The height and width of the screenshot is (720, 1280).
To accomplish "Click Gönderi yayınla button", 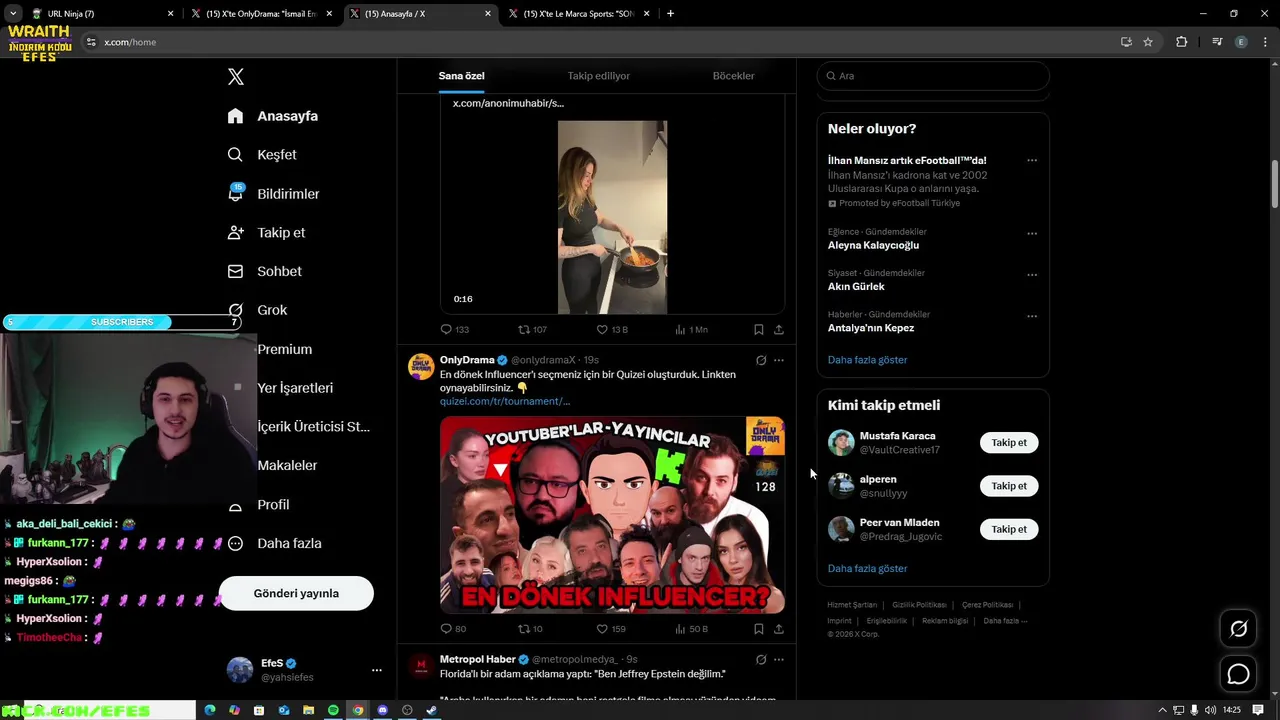I will [x=296, y=593].
